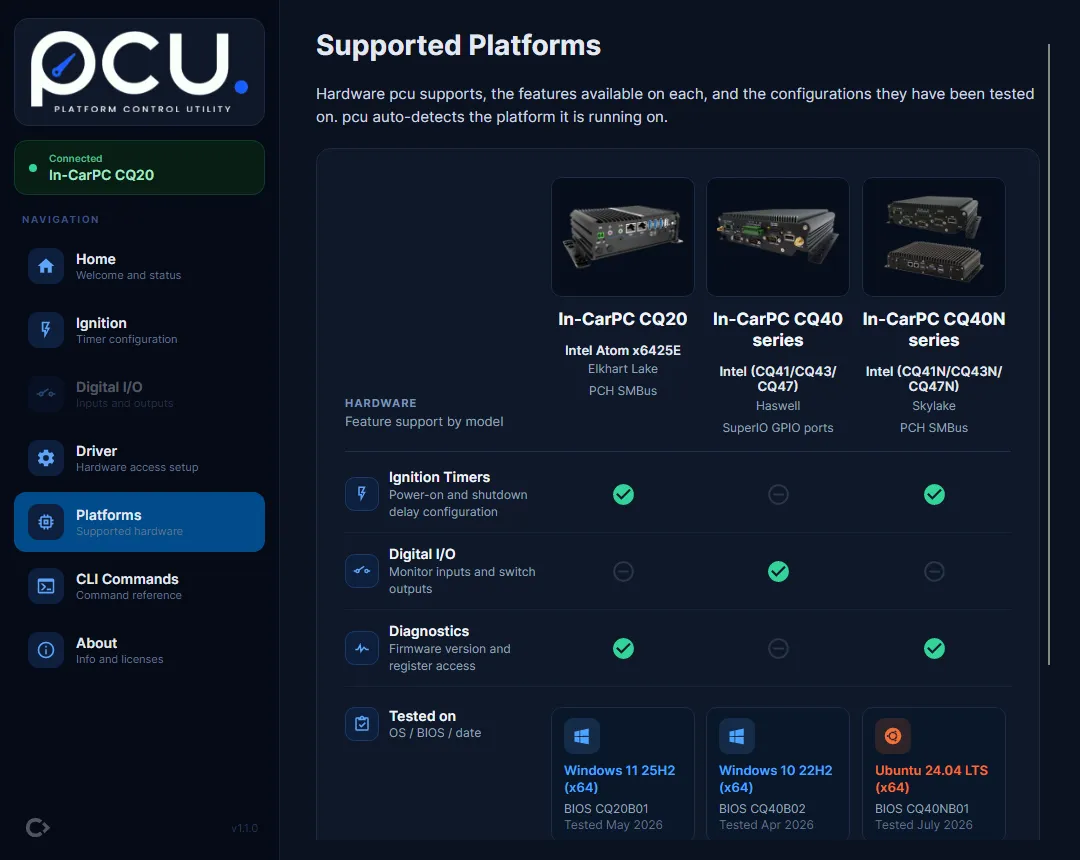The width and height of the screenshot is (1080, 860).
Task: Click the Diagnostics row title
Action: click(429, 631)
